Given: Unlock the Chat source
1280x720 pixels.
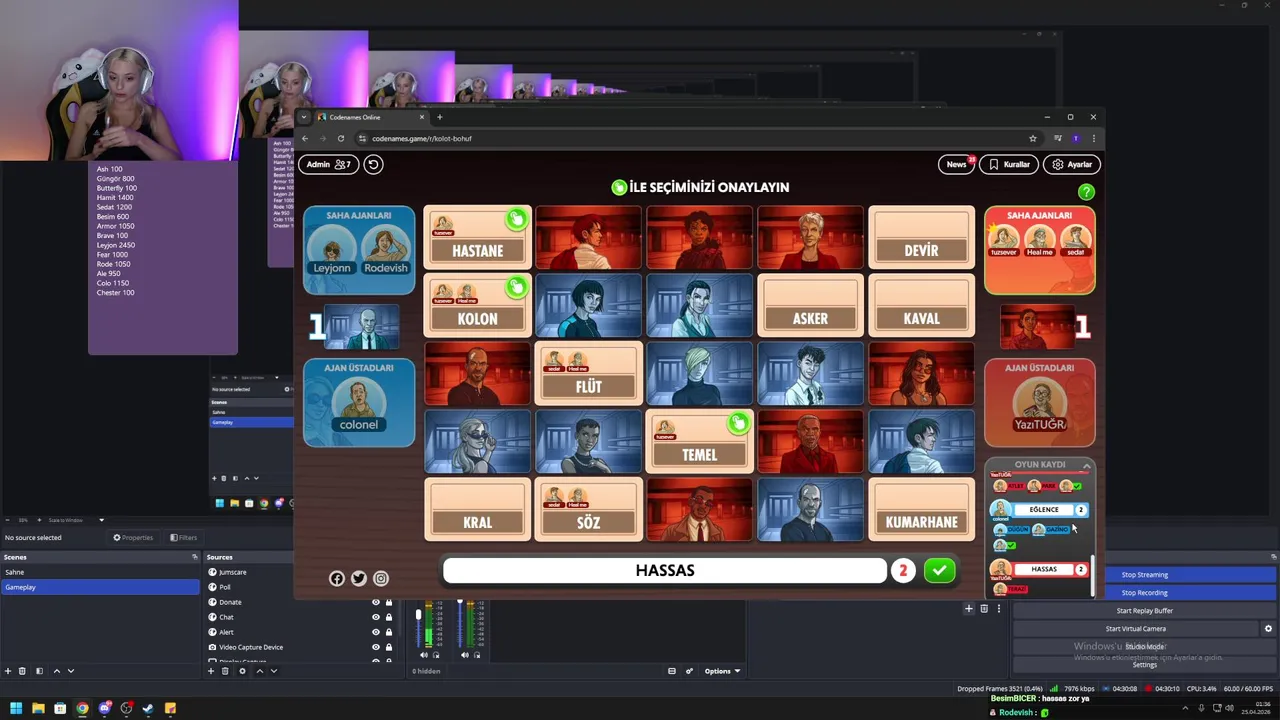Looking at the screenshot, I should click(388, 617).
